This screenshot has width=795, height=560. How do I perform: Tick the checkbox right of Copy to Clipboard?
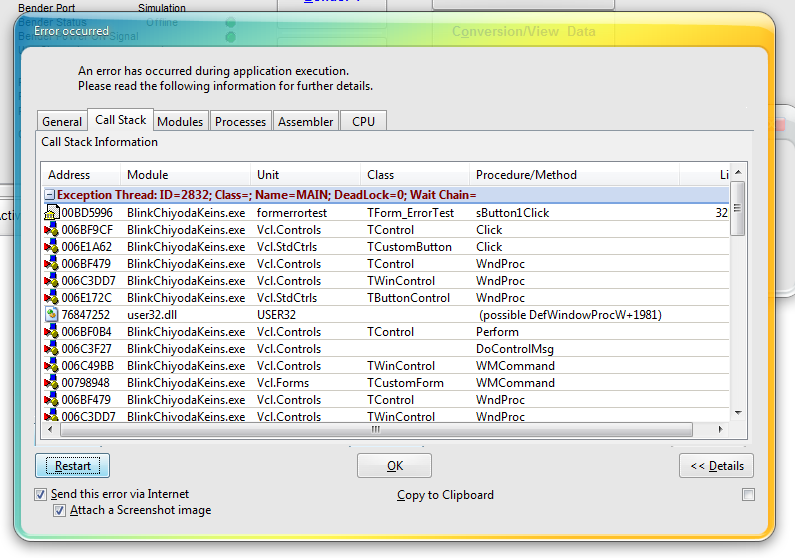[x=748, y=495]
